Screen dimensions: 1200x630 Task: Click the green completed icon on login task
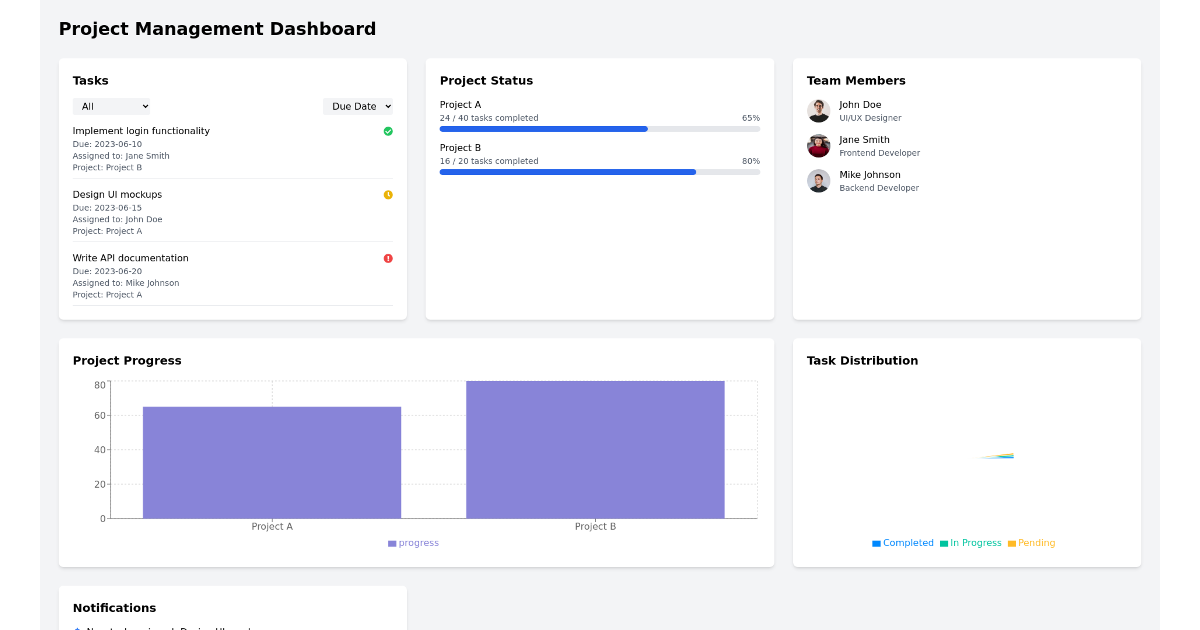[x=388, y=130]
